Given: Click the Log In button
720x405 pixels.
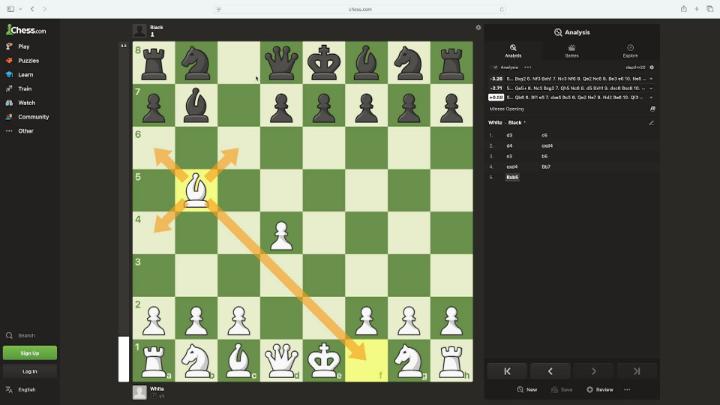Looking at the screenshot, I should coord(30,371).
